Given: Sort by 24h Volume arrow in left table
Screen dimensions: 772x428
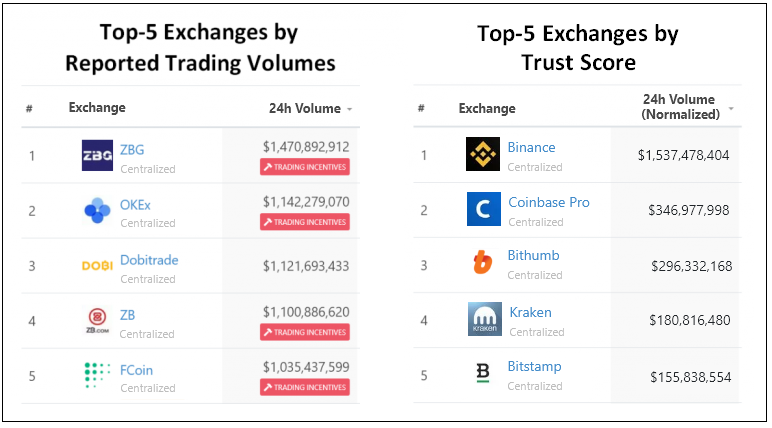Looking at the screenshot, I should [350, 109].
